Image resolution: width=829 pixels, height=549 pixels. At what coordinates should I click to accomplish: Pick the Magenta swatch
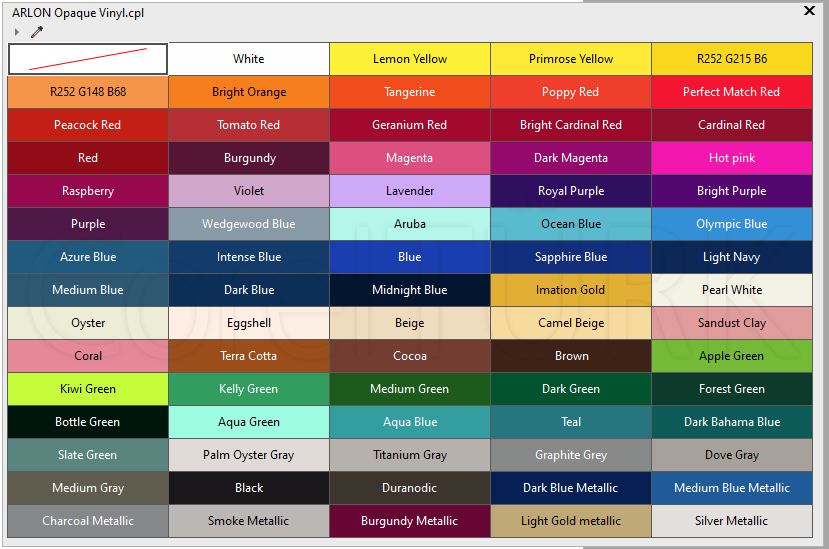[x=410, y=158]
